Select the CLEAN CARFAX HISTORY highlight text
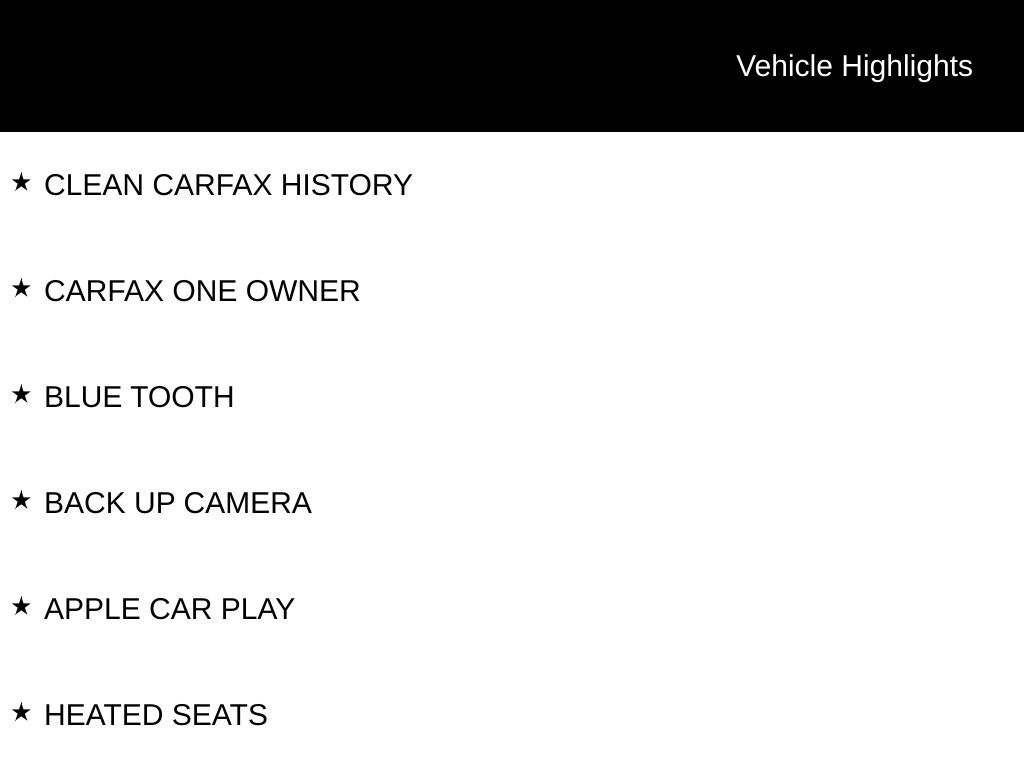The height and width of the screenshot is (768, 1024). [228, 185]
